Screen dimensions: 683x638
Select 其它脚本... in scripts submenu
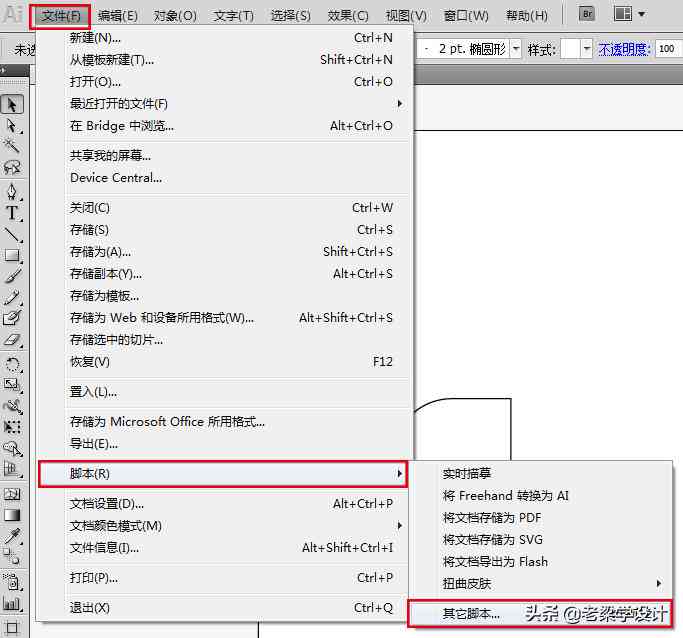click(x=540, y=614)
